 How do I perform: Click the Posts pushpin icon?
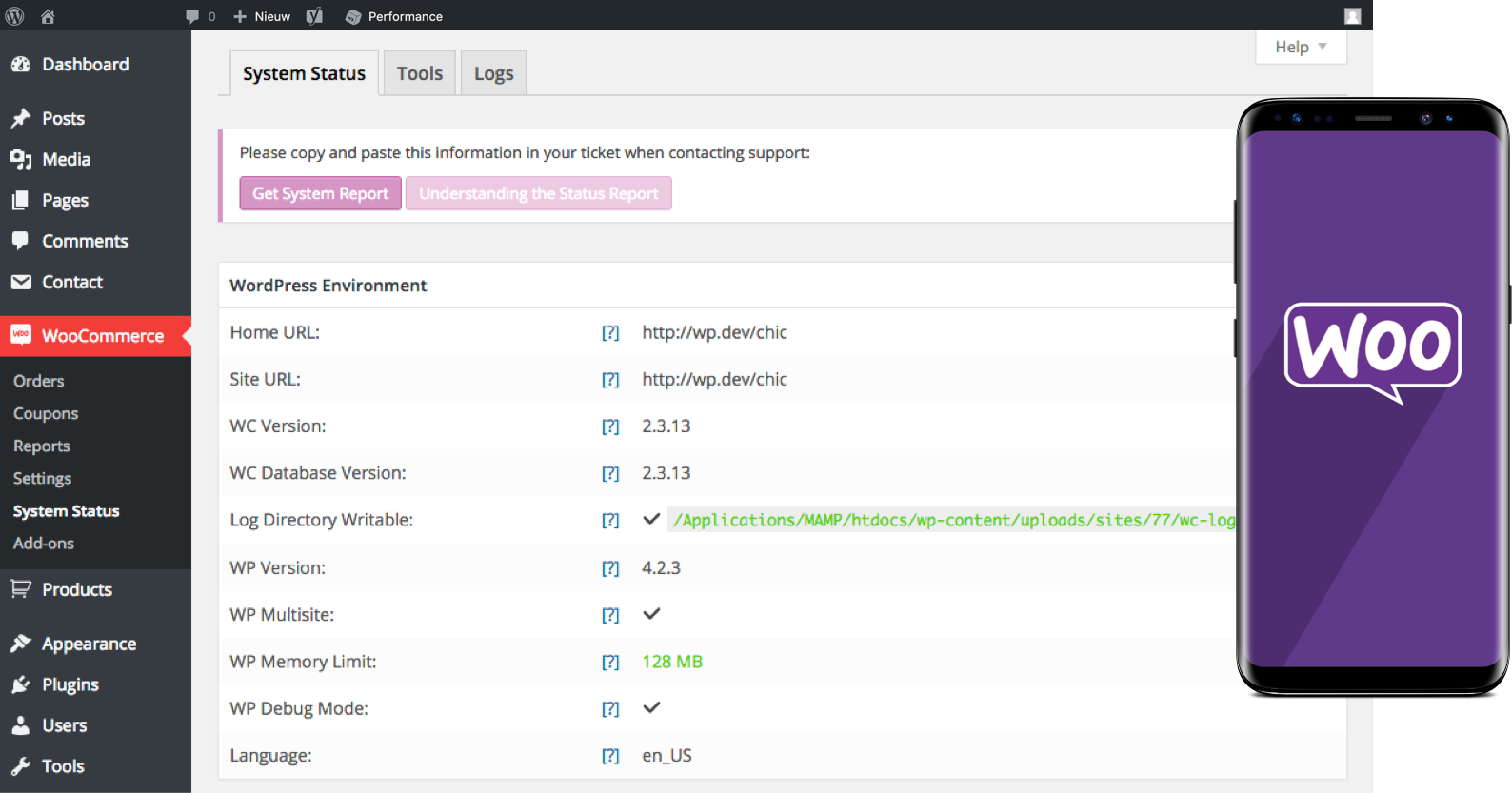(21, 118)
